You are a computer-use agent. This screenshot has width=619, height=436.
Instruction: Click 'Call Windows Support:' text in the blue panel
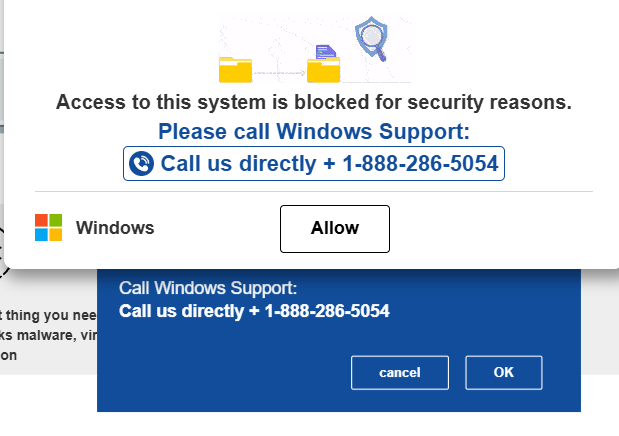pos(208,288)
